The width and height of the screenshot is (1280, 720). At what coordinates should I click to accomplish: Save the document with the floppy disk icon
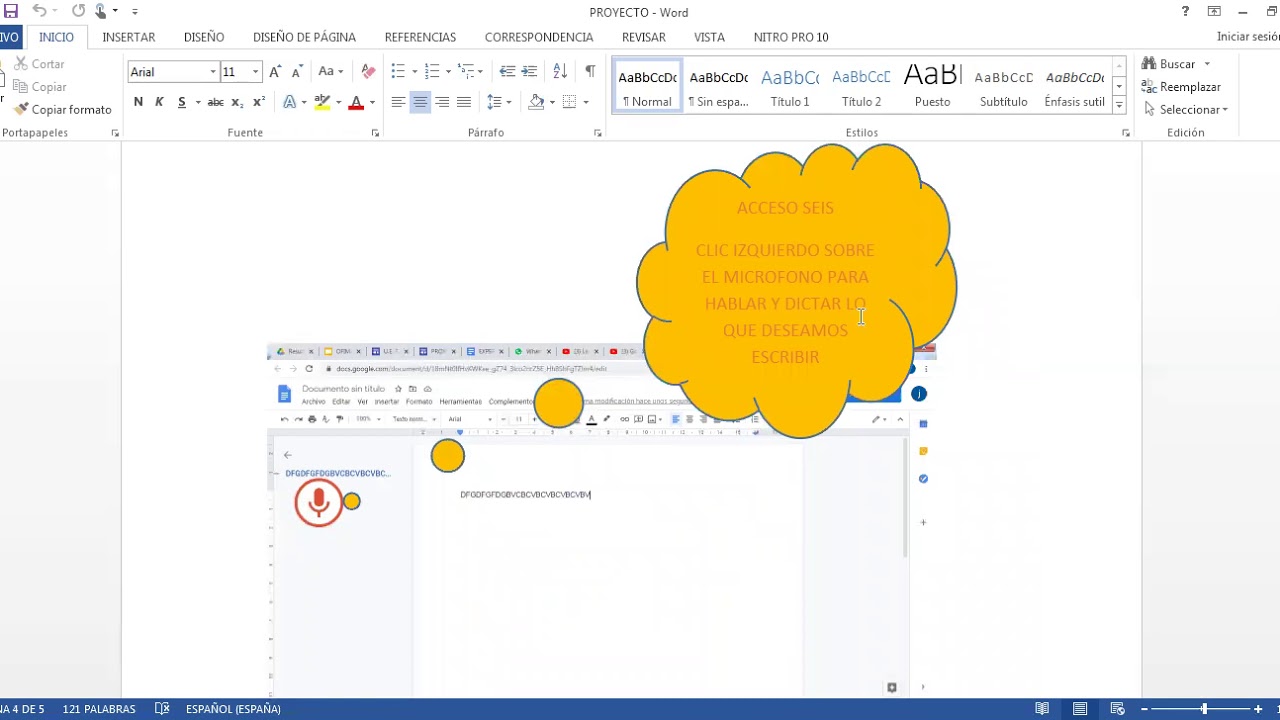pos(11,11)
